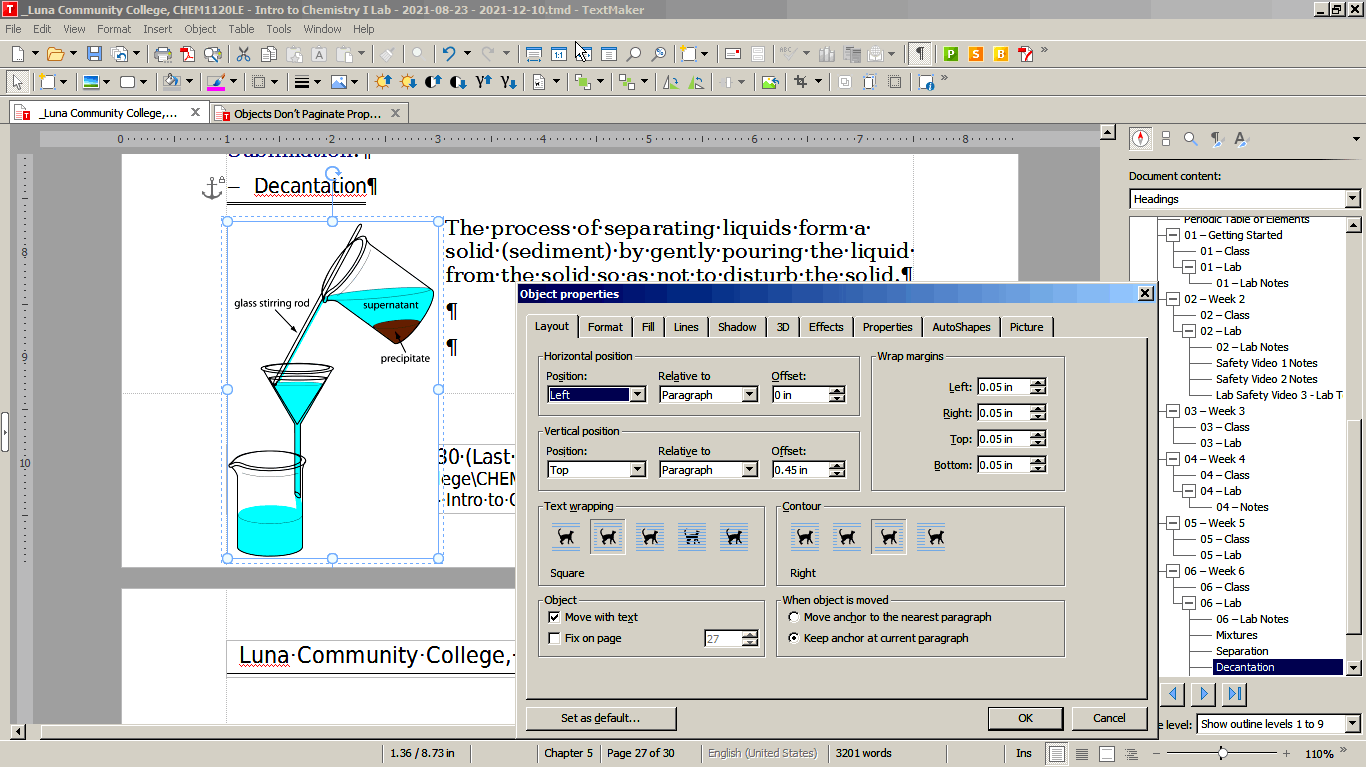This screenshot has width=1366, height=768.
Task: Open the sidebar search magnifier icon
Action: [1190, 139]
